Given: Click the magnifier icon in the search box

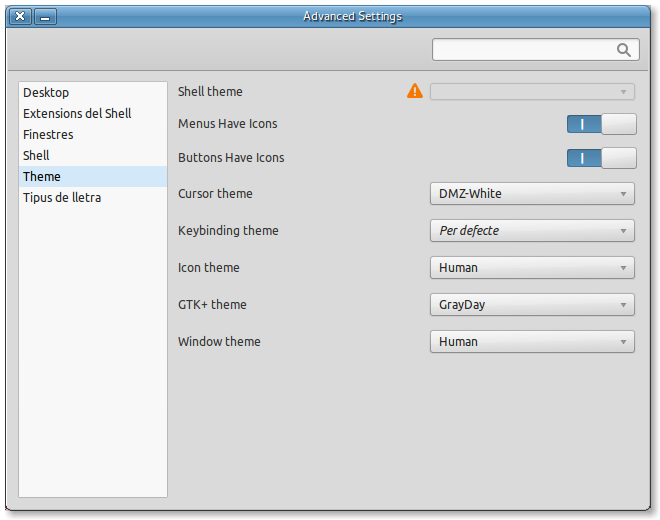Looking at the screenshot, I should coord(624,50).
